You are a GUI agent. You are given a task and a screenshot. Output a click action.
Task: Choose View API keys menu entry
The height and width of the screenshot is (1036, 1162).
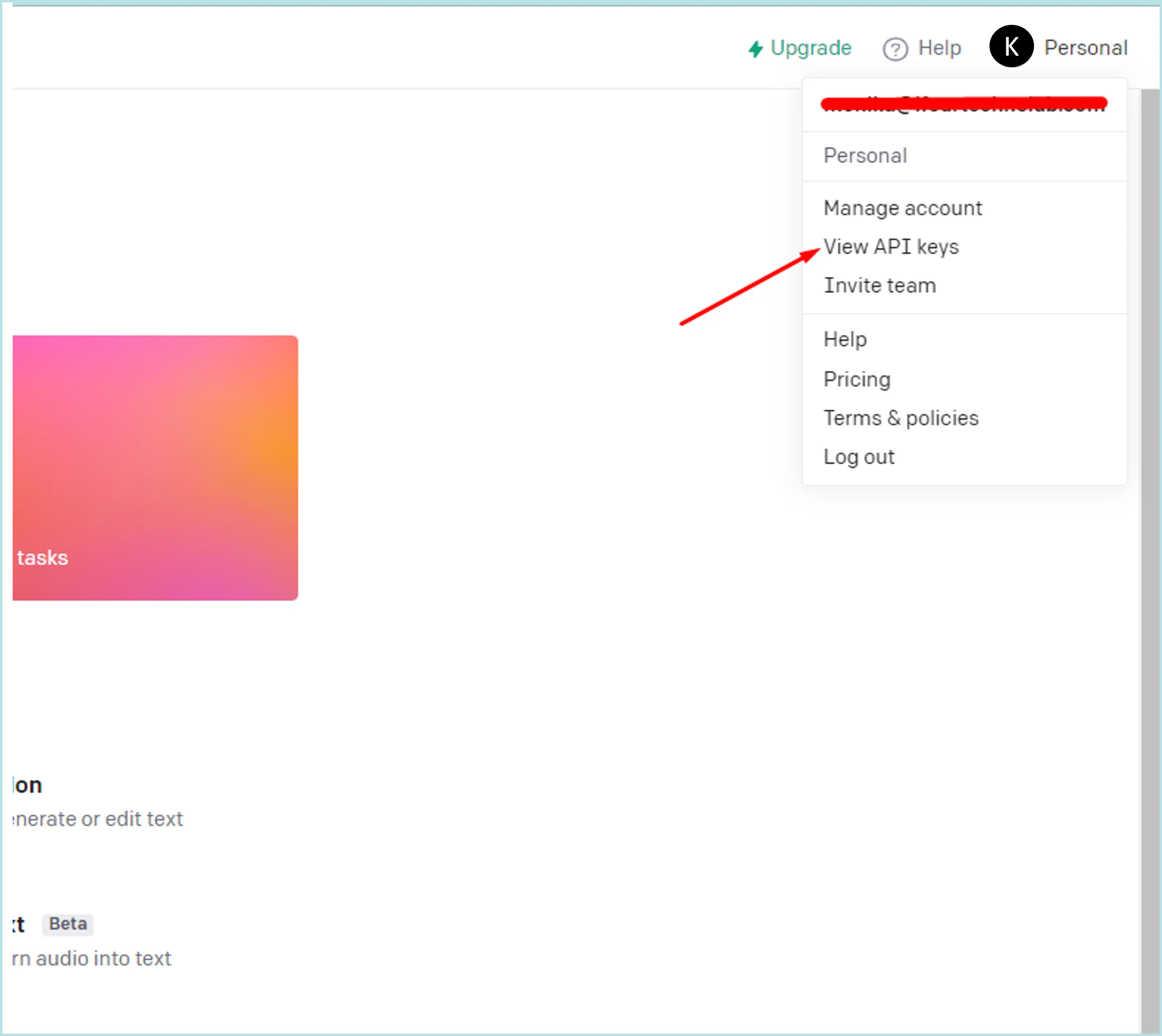coord(891,247)
